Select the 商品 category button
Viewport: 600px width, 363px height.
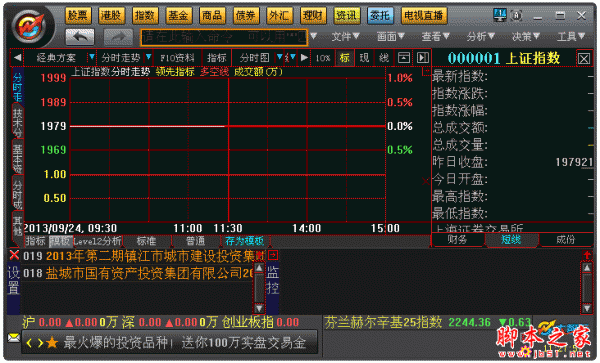coord(212,16)
